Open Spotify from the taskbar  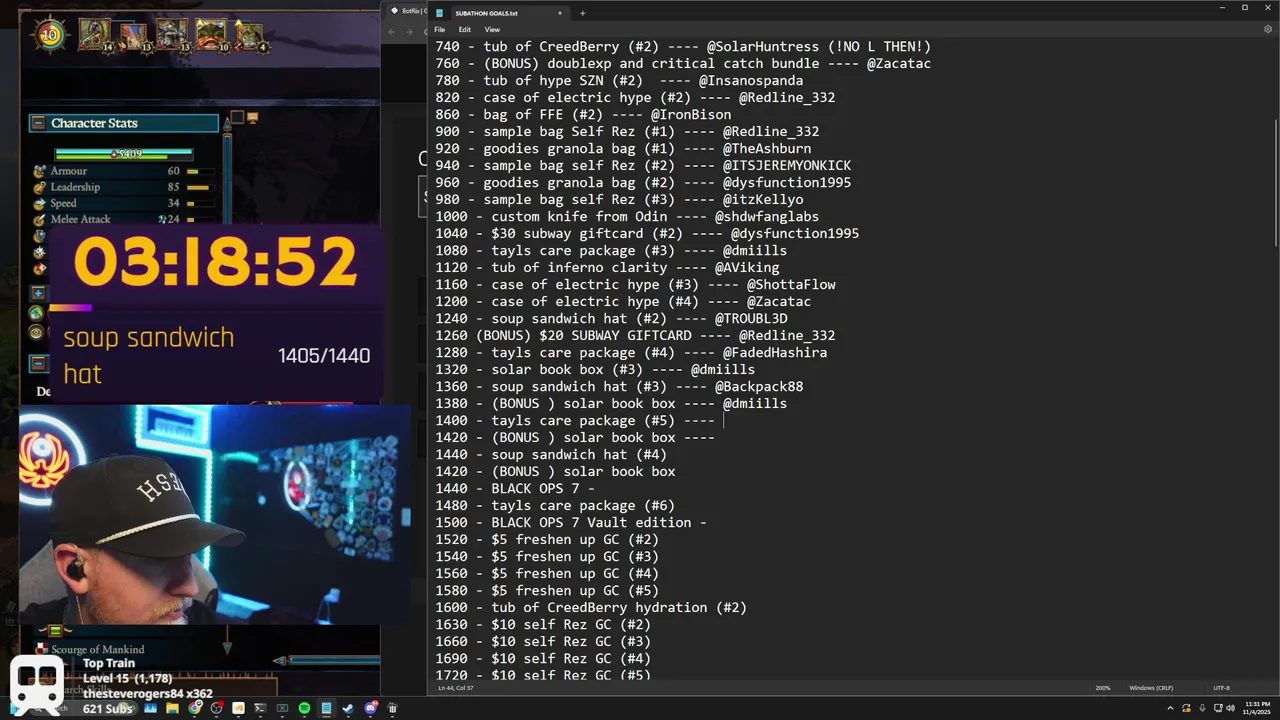point(304,708)
